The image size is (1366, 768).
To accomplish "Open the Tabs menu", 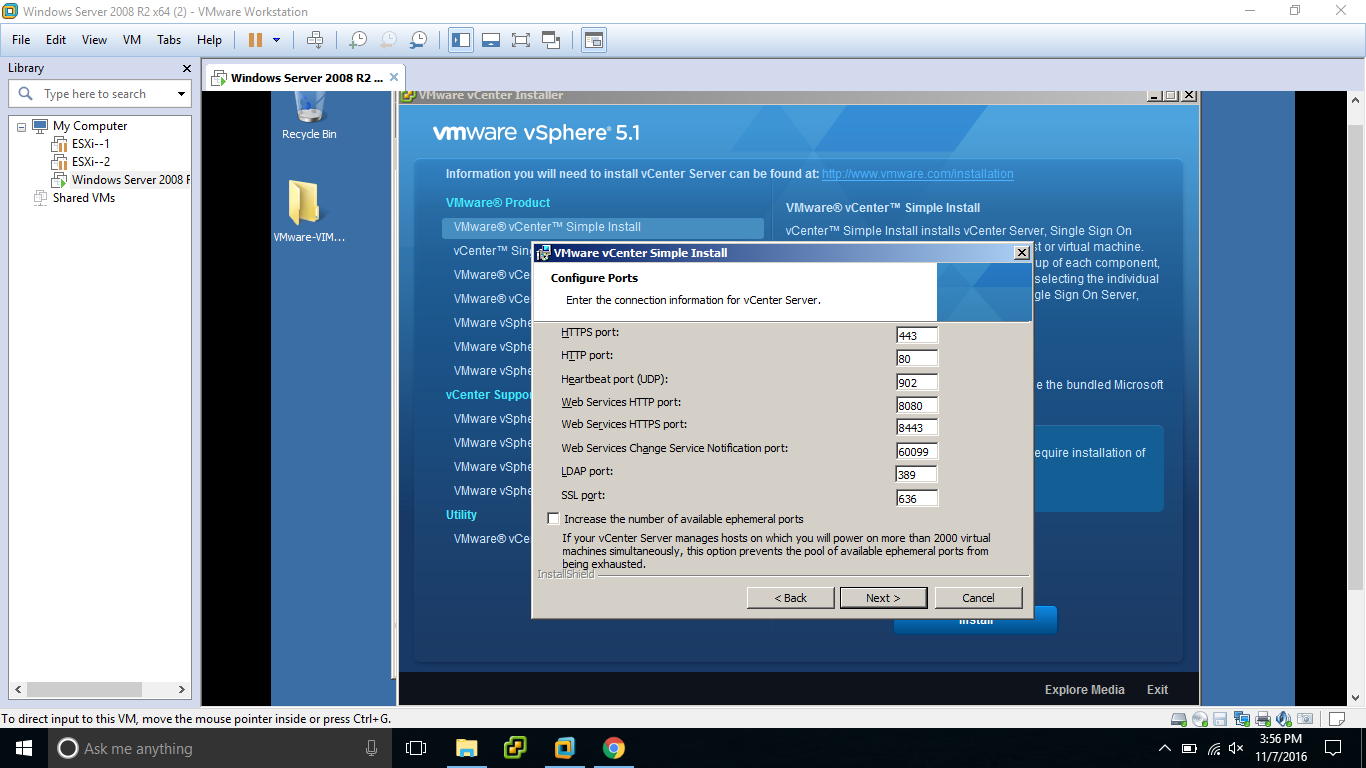I will (169, 40).
